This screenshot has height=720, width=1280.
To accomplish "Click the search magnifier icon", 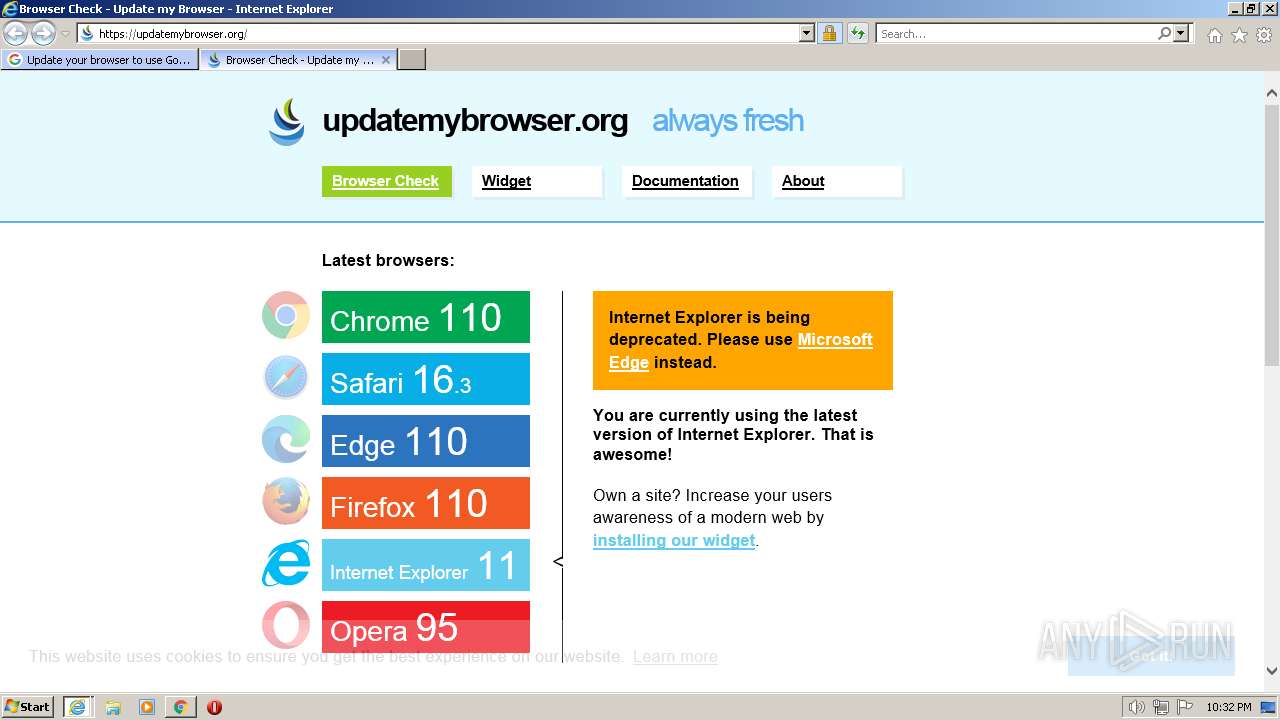I will (1164, 34).
